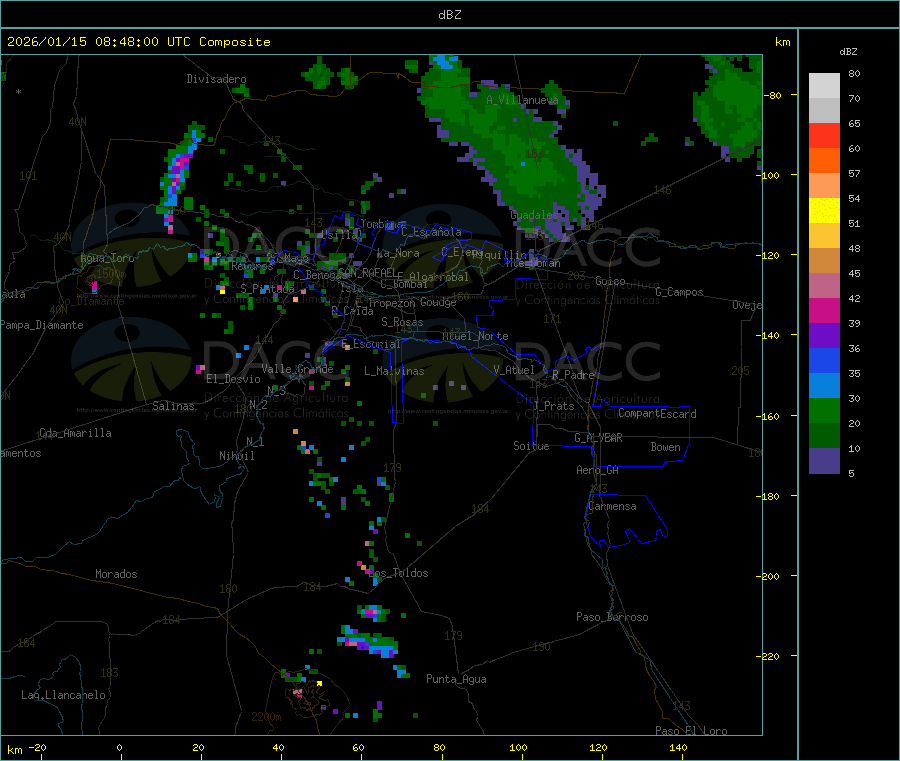Click the 'Goudge' map label
This screenshot has height=761, width=900.
click(438, 302)
